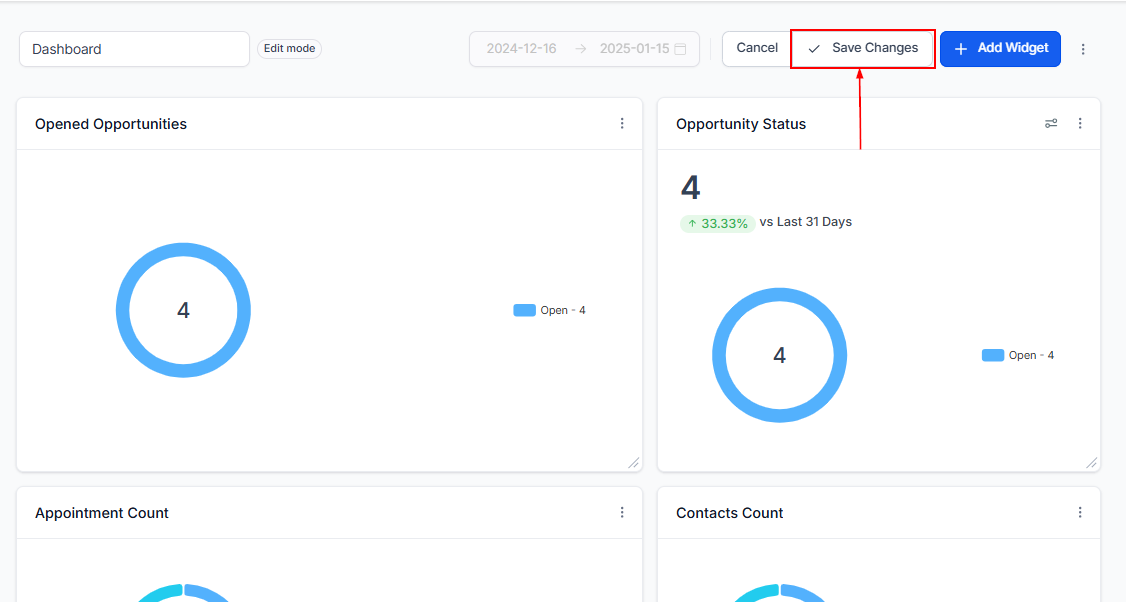Click the Cancel button

tap(757, 48)
